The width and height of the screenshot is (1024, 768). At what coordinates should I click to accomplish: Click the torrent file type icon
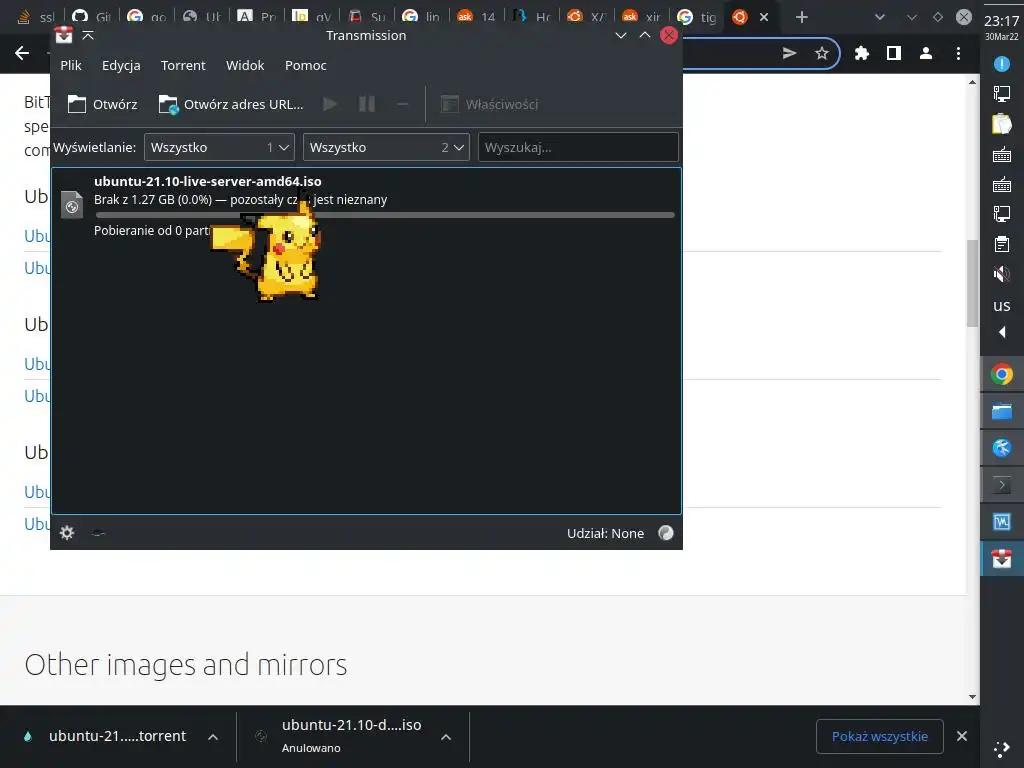click(72, 205)
